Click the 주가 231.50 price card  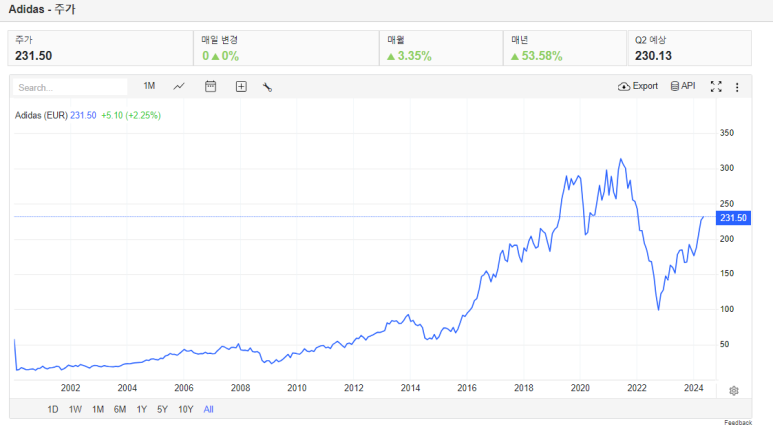coord(101,48)
